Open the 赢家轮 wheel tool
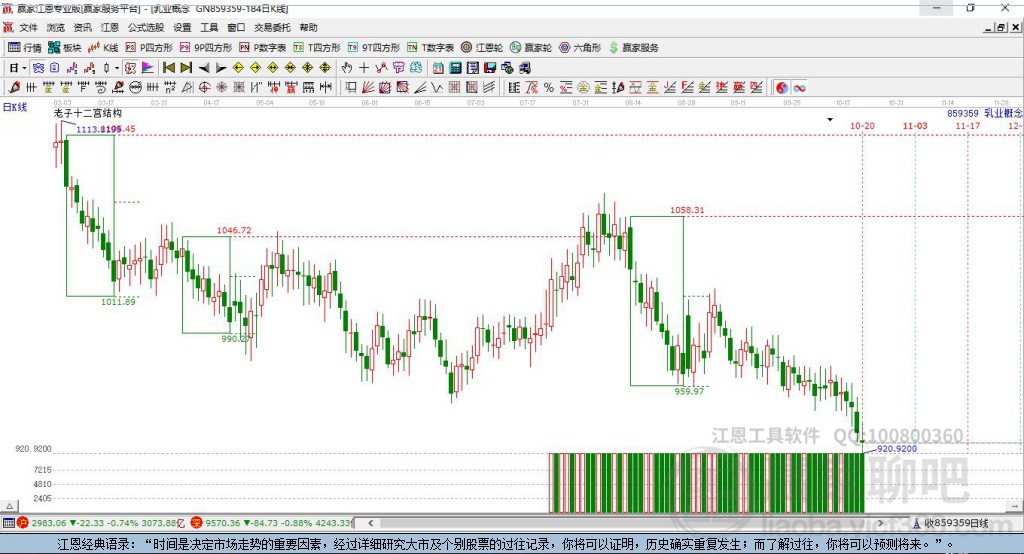This screenshot has width=1024, height=554. click(x=531, y=48)
